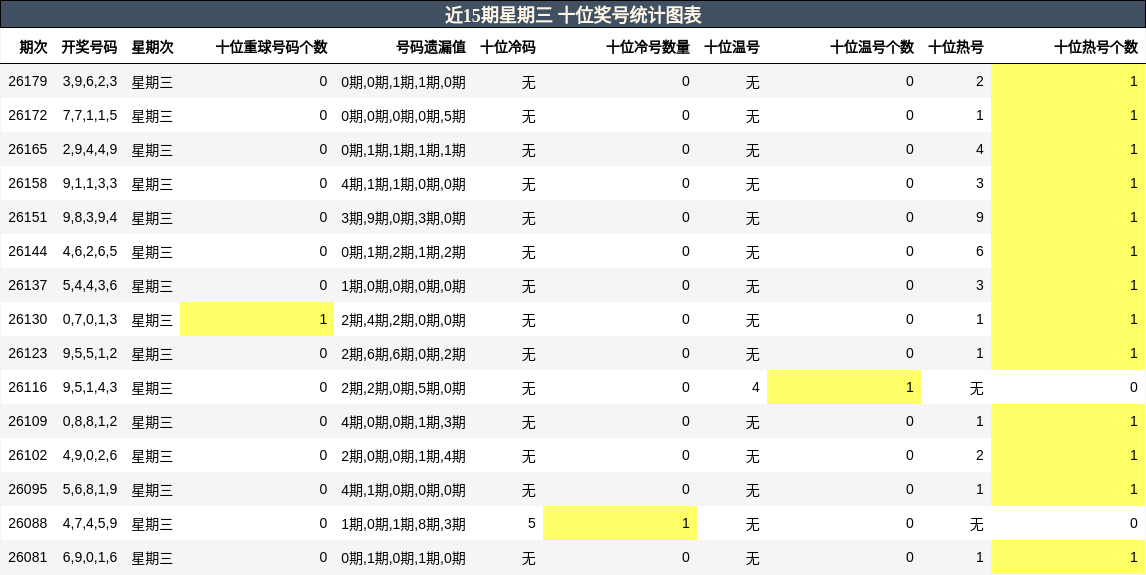This screenshot has width=1146, height=575.
Task: Select period number 26123
Action: point(28,353)
